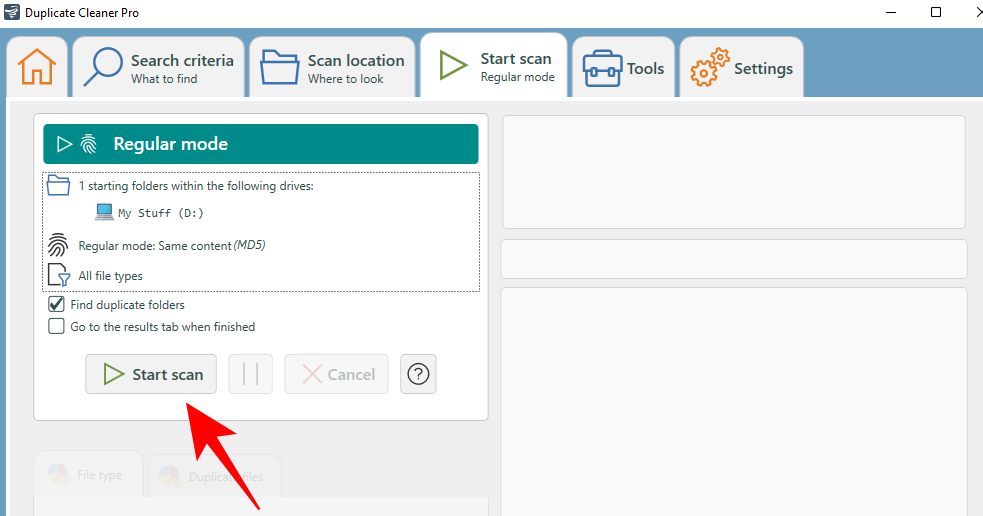Click the fingerprint icon in Regular mode header
This screenshot has width=983, height=516.
(x=89, y=144)
